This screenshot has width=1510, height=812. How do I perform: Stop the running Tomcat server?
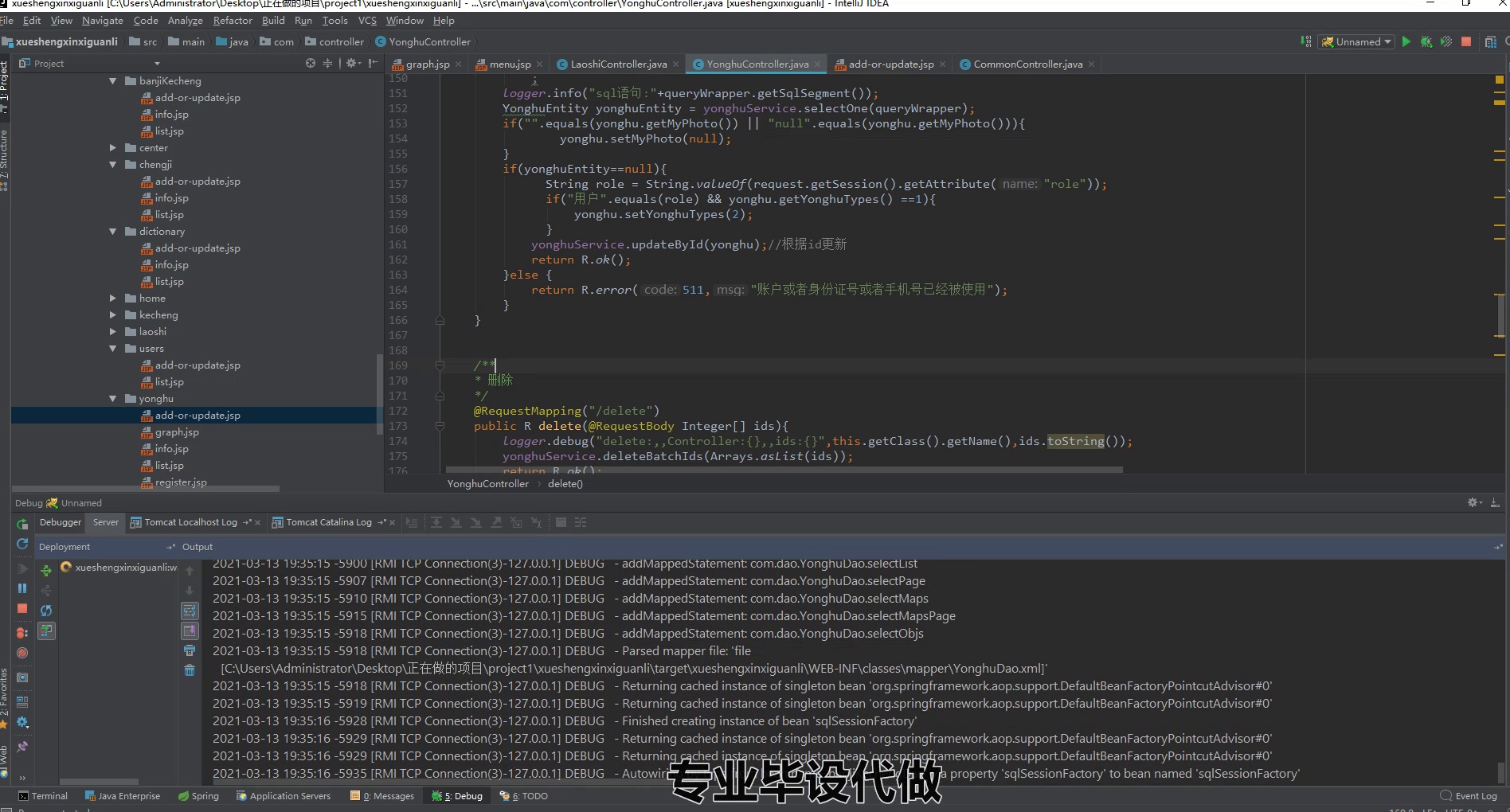[x=1466, y=42]
